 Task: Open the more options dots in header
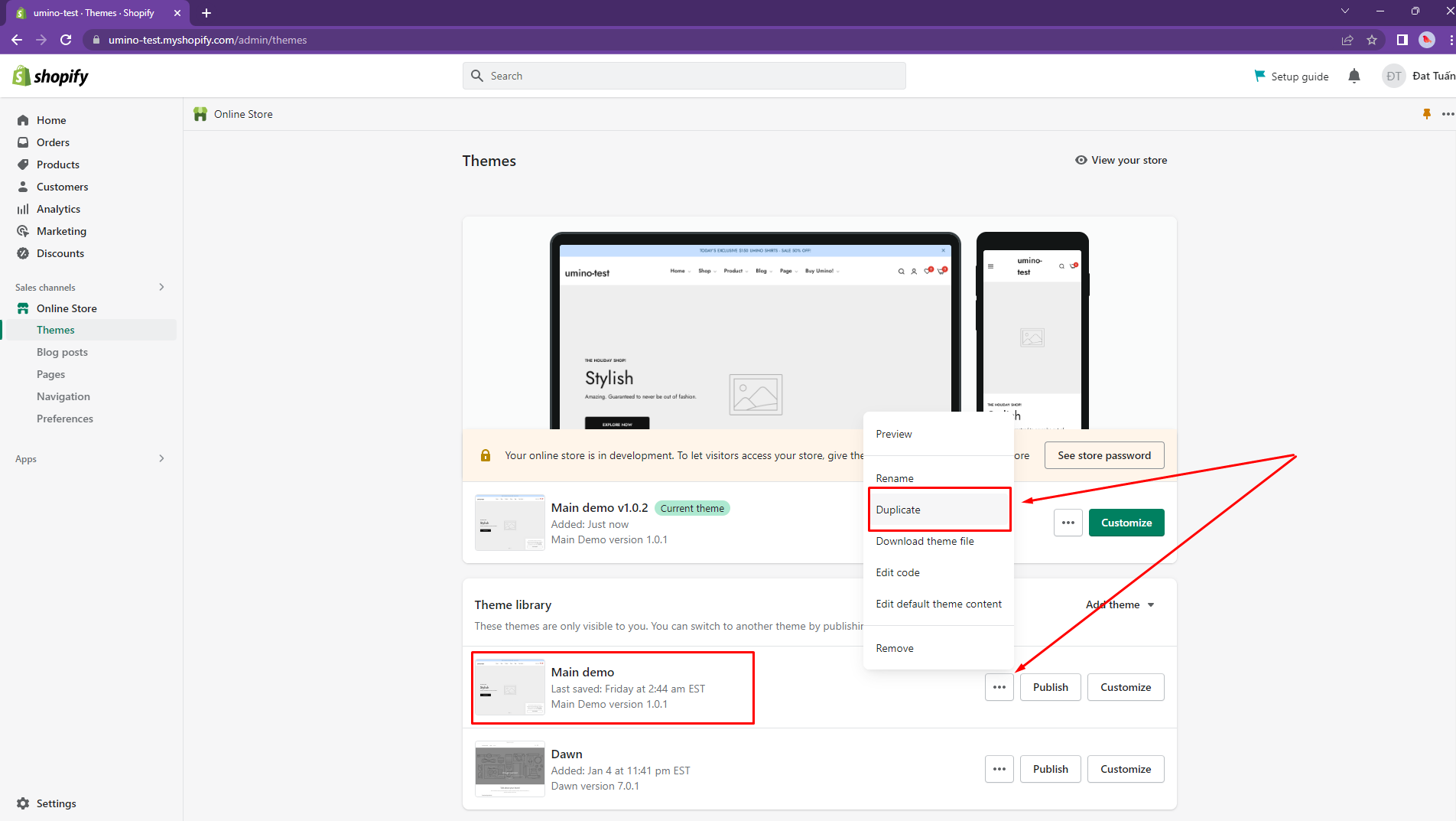(1448, 114)
